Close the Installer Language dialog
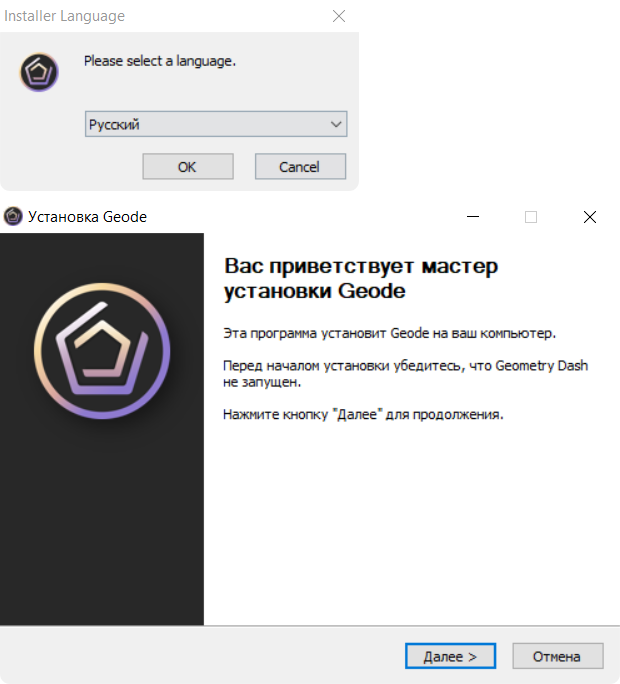The width and height of the screenshot is (620, 684). point(339,16)
